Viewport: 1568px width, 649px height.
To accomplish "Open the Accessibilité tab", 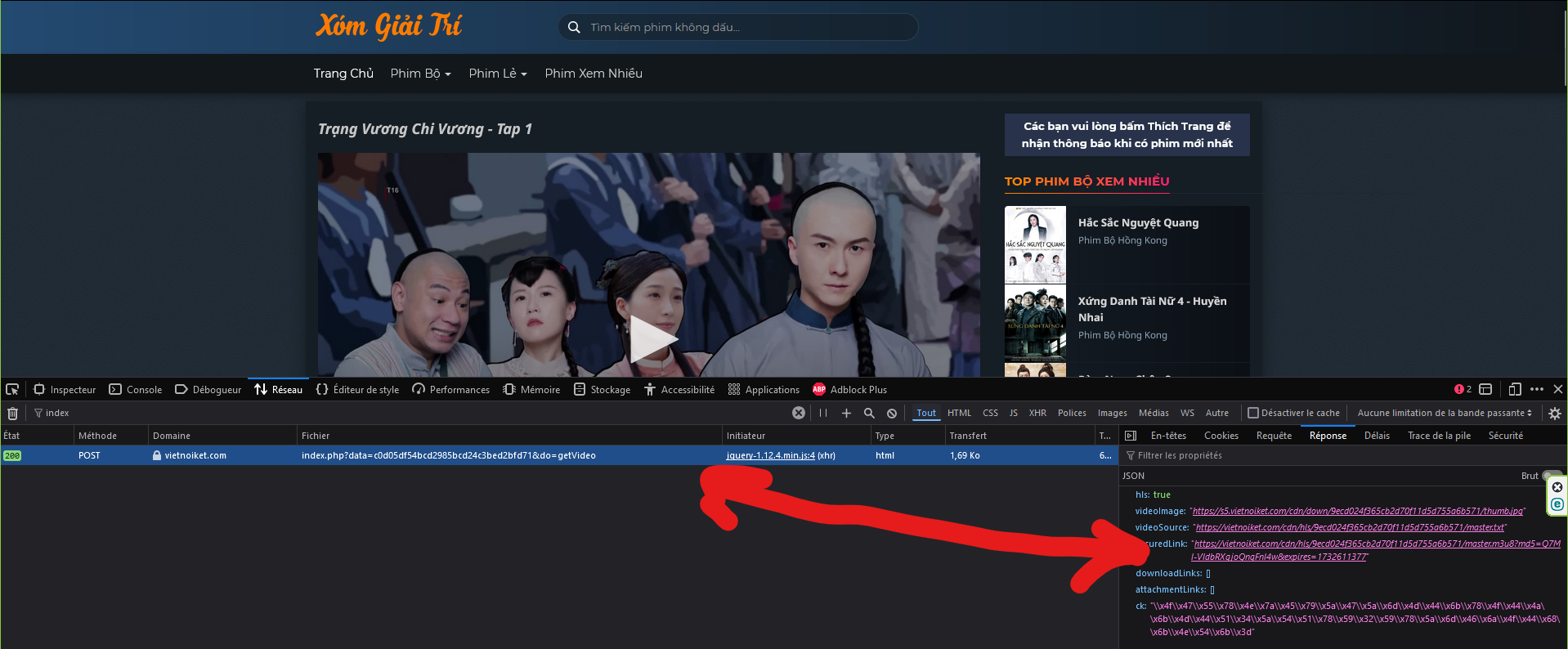I will coord(679,390).
